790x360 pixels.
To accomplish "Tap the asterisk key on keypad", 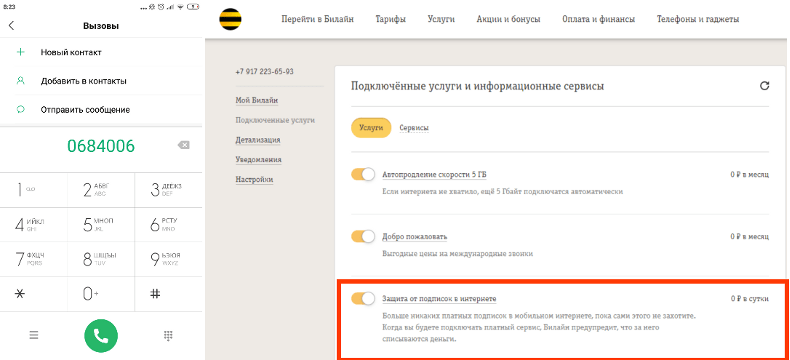I will [34, 294].
